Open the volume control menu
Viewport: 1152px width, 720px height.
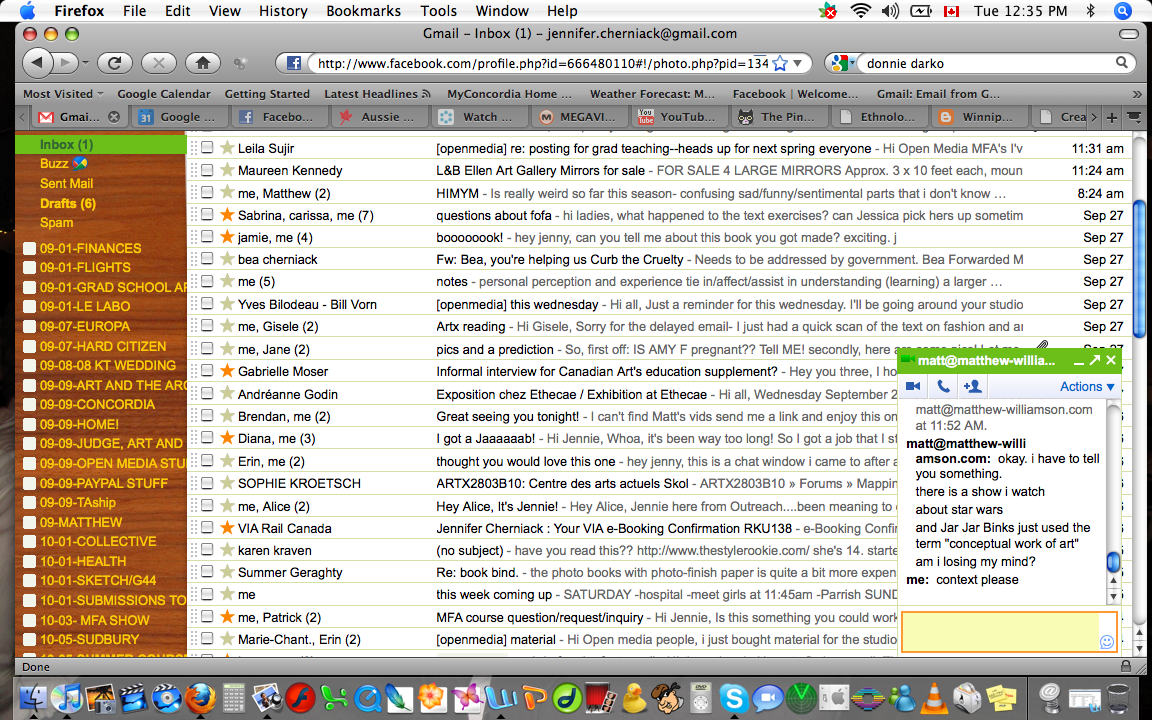[890, 10]
